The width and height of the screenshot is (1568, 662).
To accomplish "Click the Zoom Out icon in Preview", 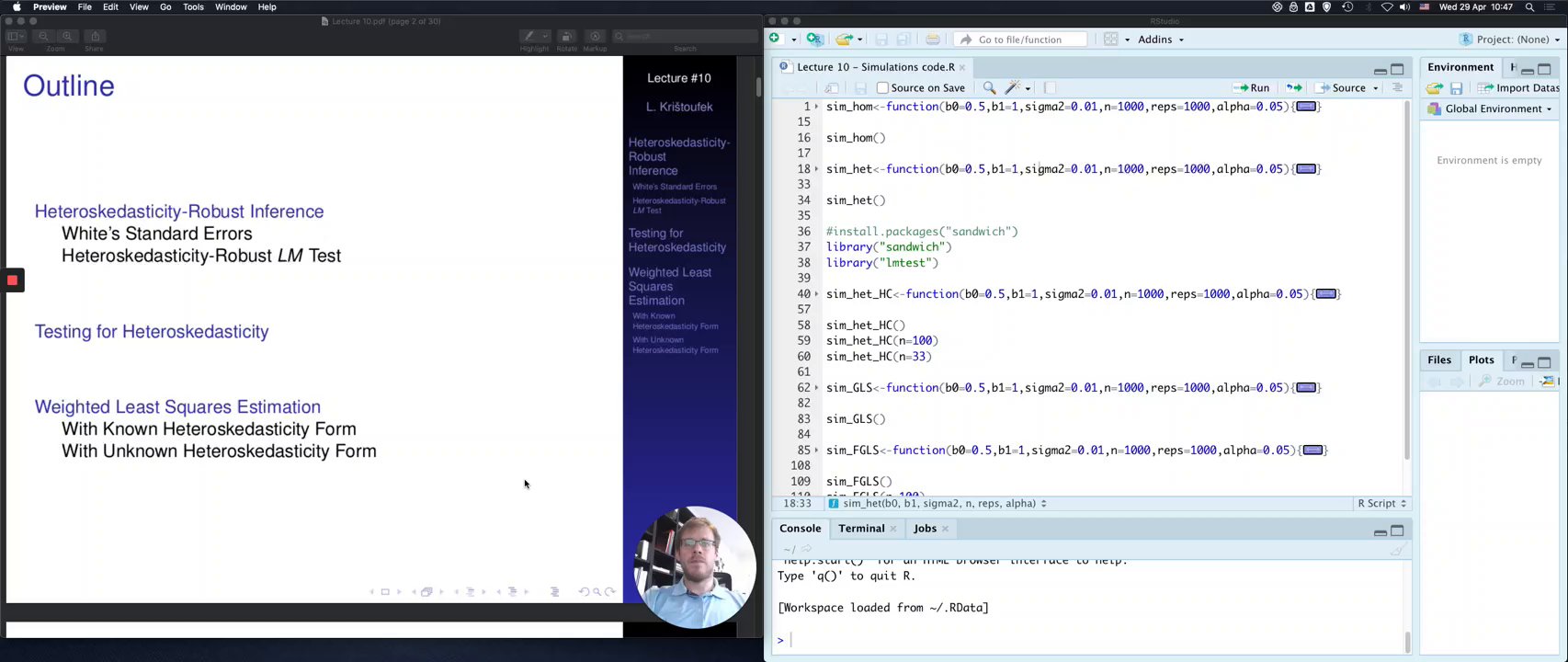I will (43, 36).
